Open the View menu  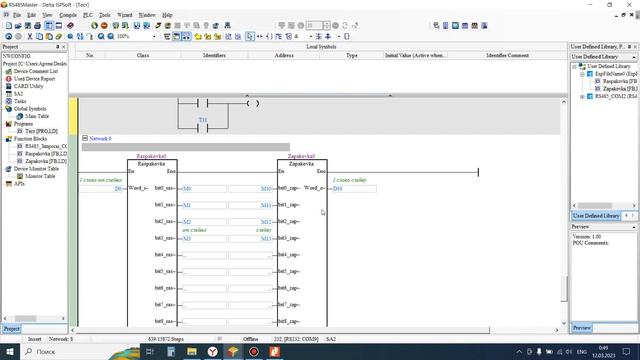(x=47, y=15)
